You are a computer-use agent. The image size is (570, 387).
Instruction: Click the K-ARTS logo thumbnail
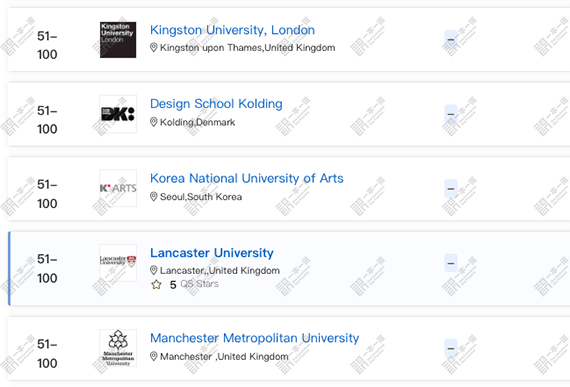118,188
